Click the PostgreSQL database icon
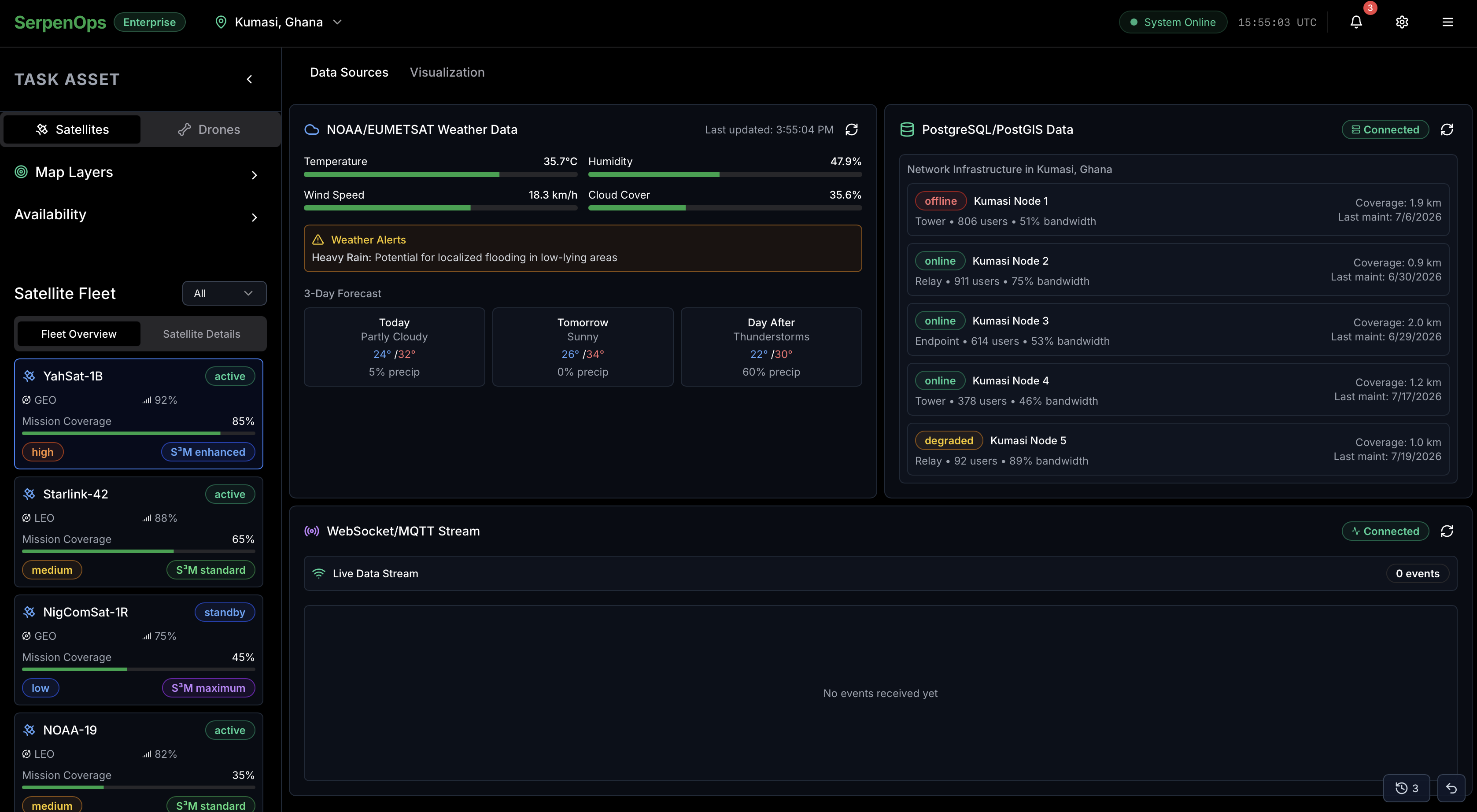1477x812 pixels. tap(907, 129)
